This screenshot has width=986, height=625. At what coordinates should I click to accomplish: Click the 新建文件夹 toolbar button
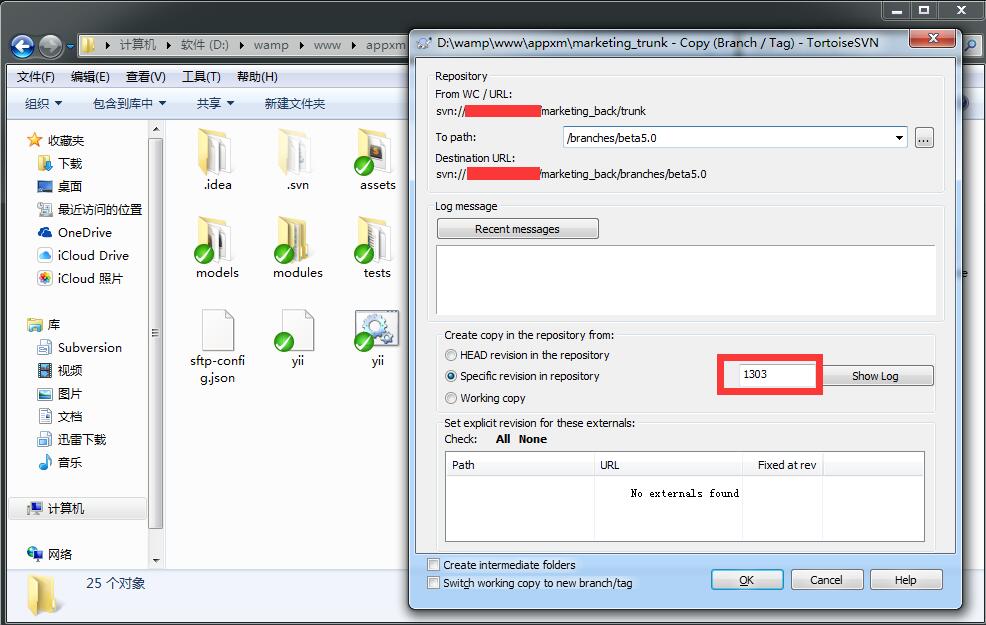tap(295, 103)
